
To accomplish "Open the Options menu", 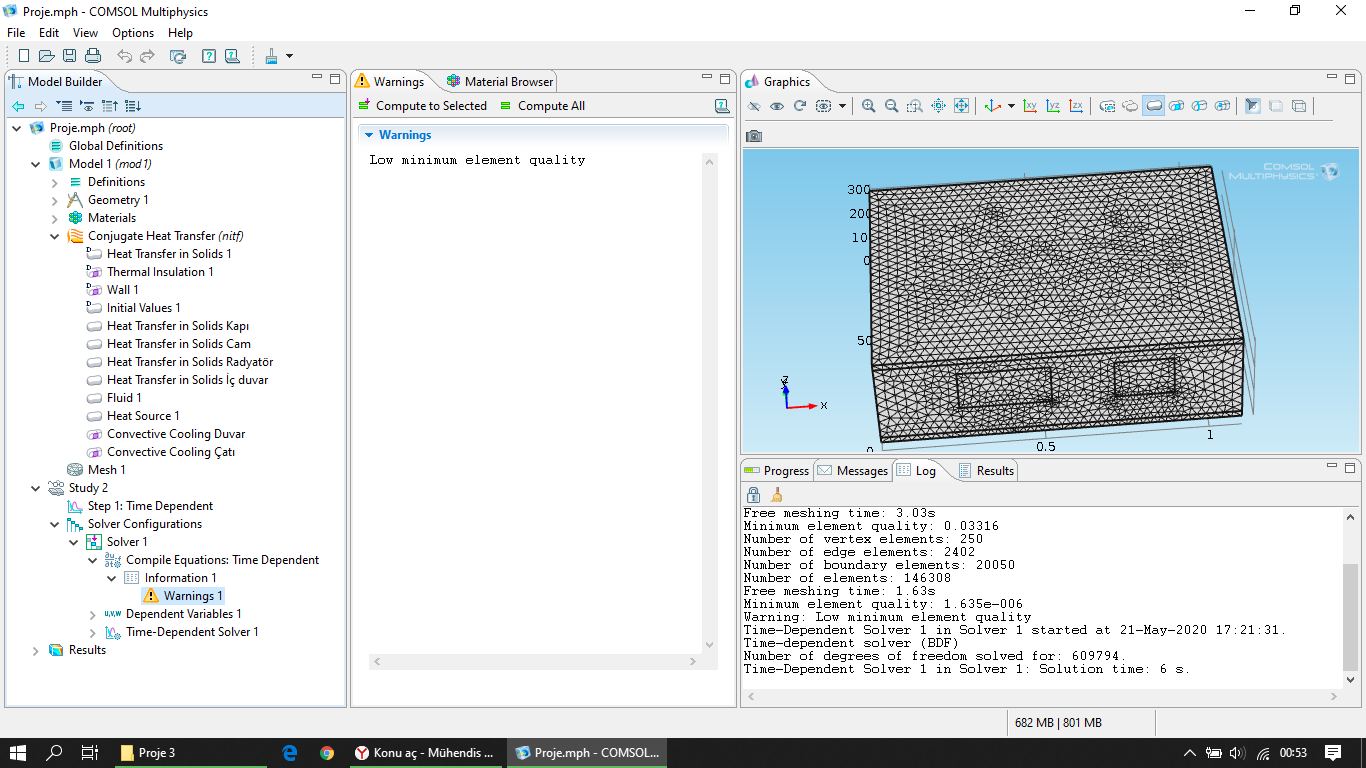I will (133, 33).
